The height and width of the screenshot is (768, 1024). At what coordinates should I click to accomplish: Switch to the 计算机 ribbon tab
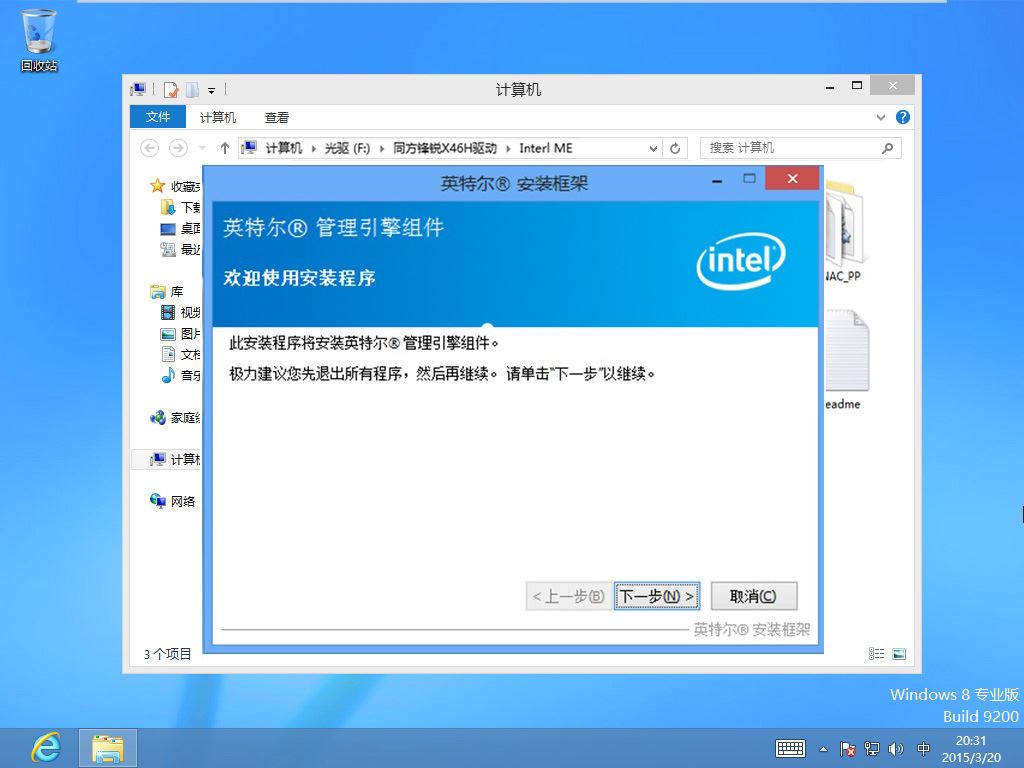[217, 118]
